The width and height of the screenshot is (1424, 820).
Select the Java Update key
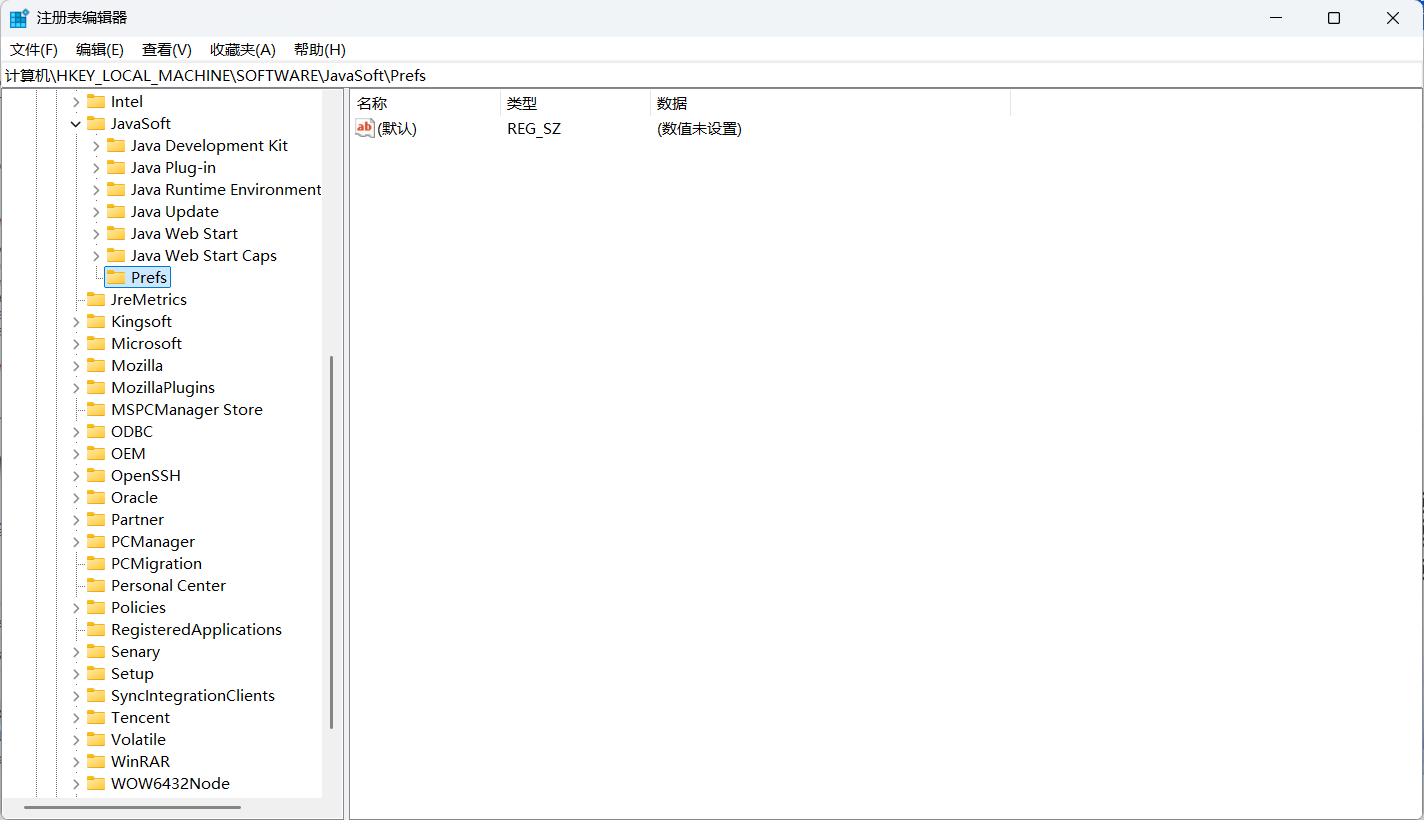click(x=174, y=211)
